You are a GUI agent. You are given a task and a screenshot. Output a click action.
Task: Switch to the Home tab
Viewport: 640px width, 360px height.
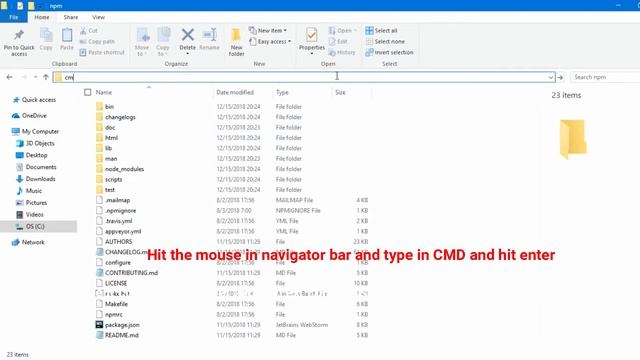pos(42,17)
